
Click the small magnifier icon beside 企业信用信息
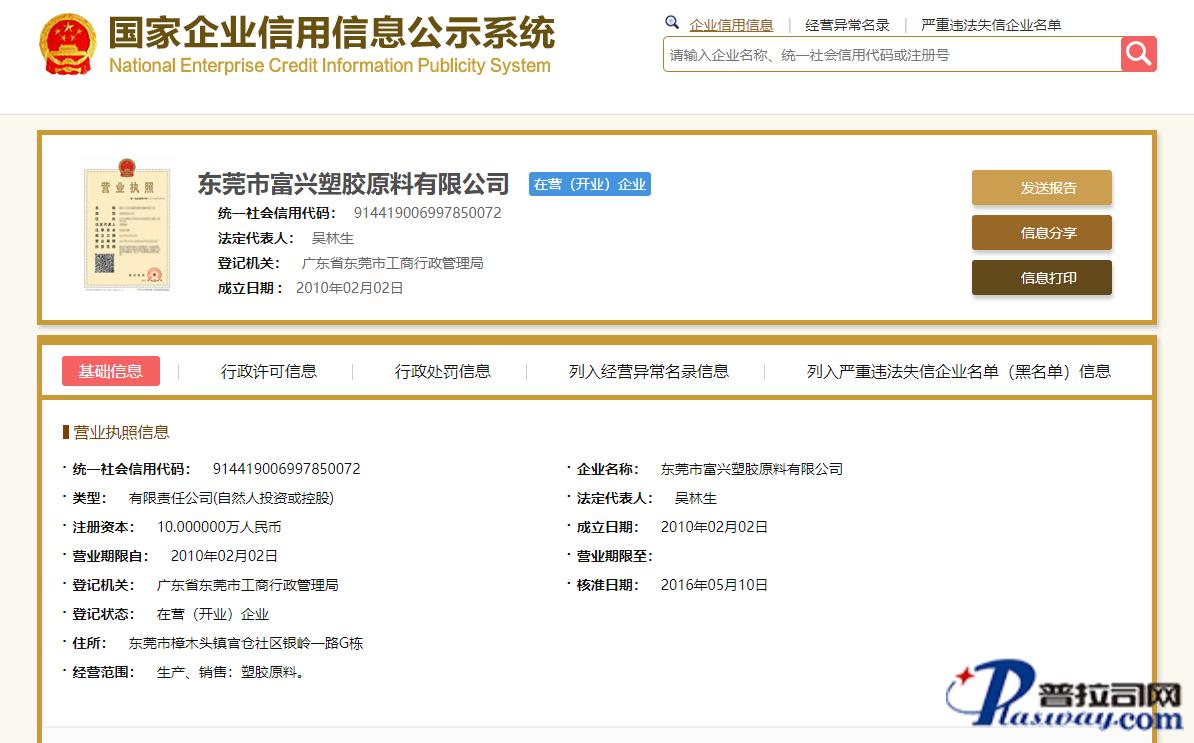(x=672, y=23)
